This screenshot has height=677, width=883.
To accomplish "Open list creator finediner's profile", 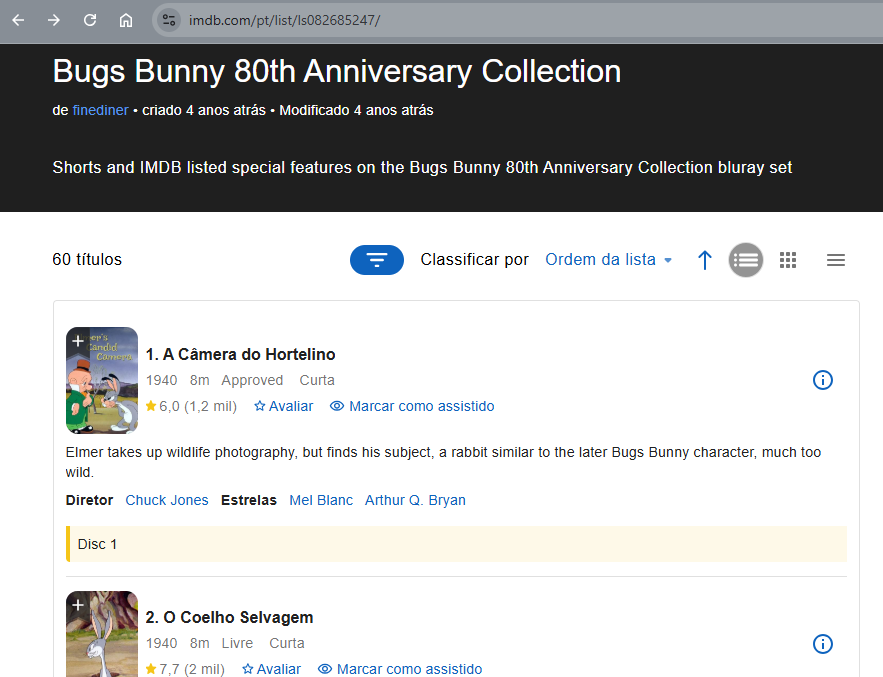I will click(100, 110).
